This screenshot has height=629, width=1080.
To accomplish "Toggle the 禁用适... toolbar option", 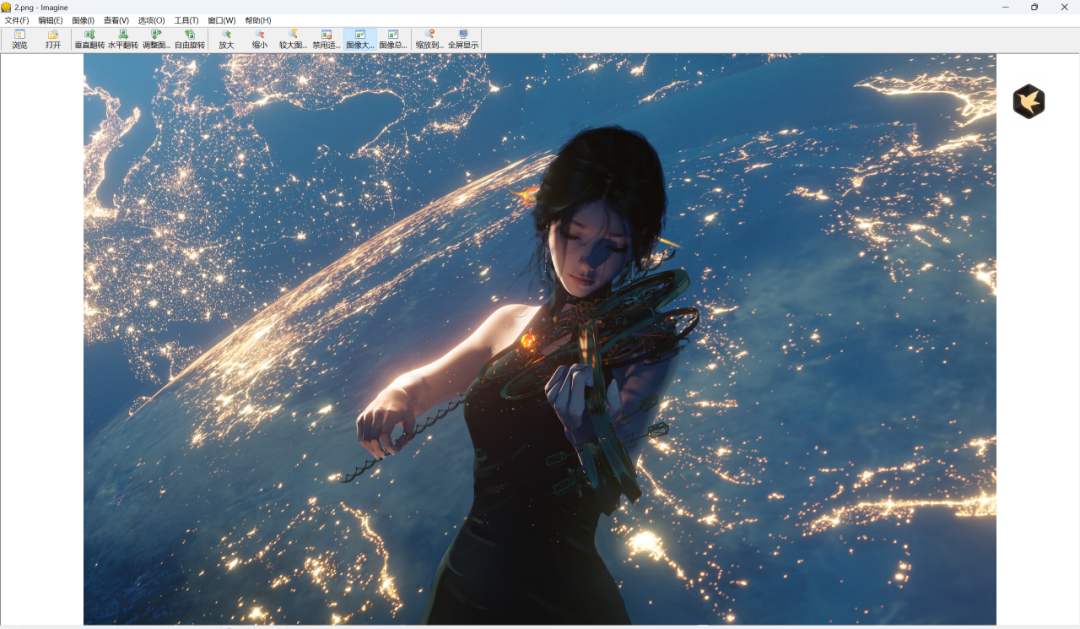I will [326, 39].
